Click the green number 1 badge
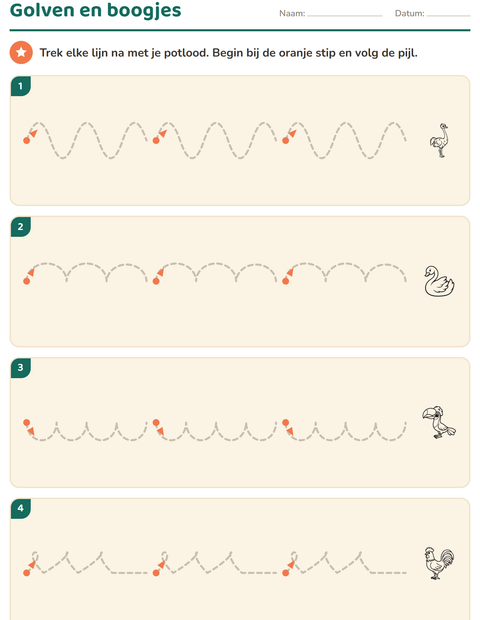Image resolution: width=480 pixels, height=620 pixels. pyautogui.click(x=21, y=86)
